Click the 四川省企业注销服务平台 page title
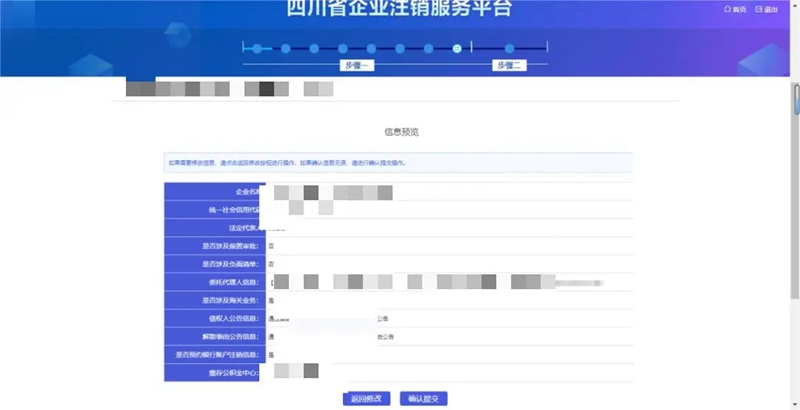The width and height of the screenshot is (800, 410). (x=399, y=8)
